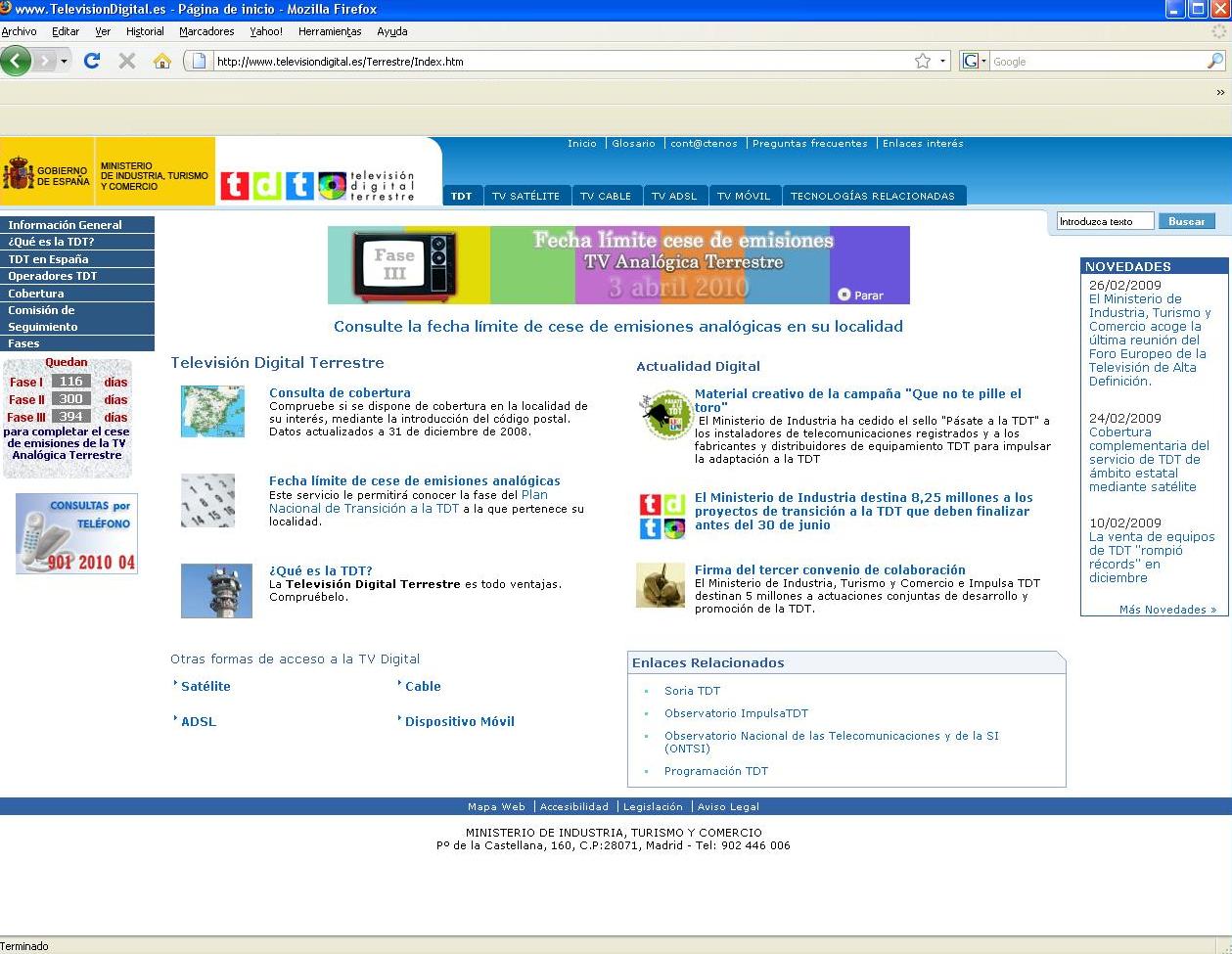Pause the banner with the Parar button
1232x954 pixels.
coord(861,295)
